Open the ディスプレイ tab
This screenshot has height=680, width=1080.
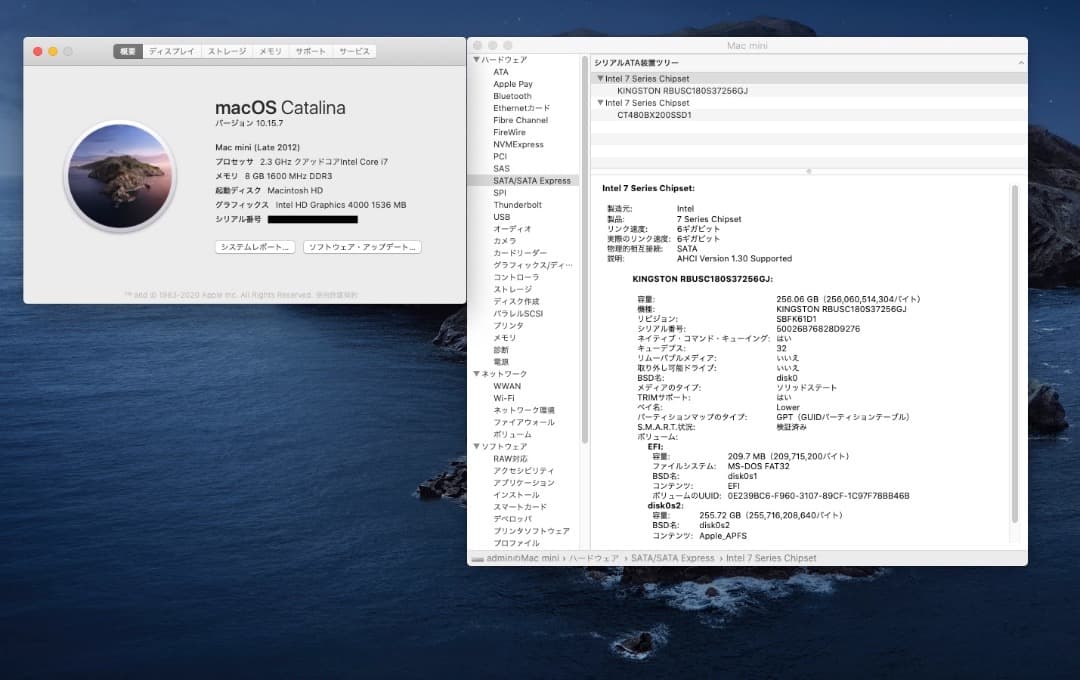coord(170,51)
